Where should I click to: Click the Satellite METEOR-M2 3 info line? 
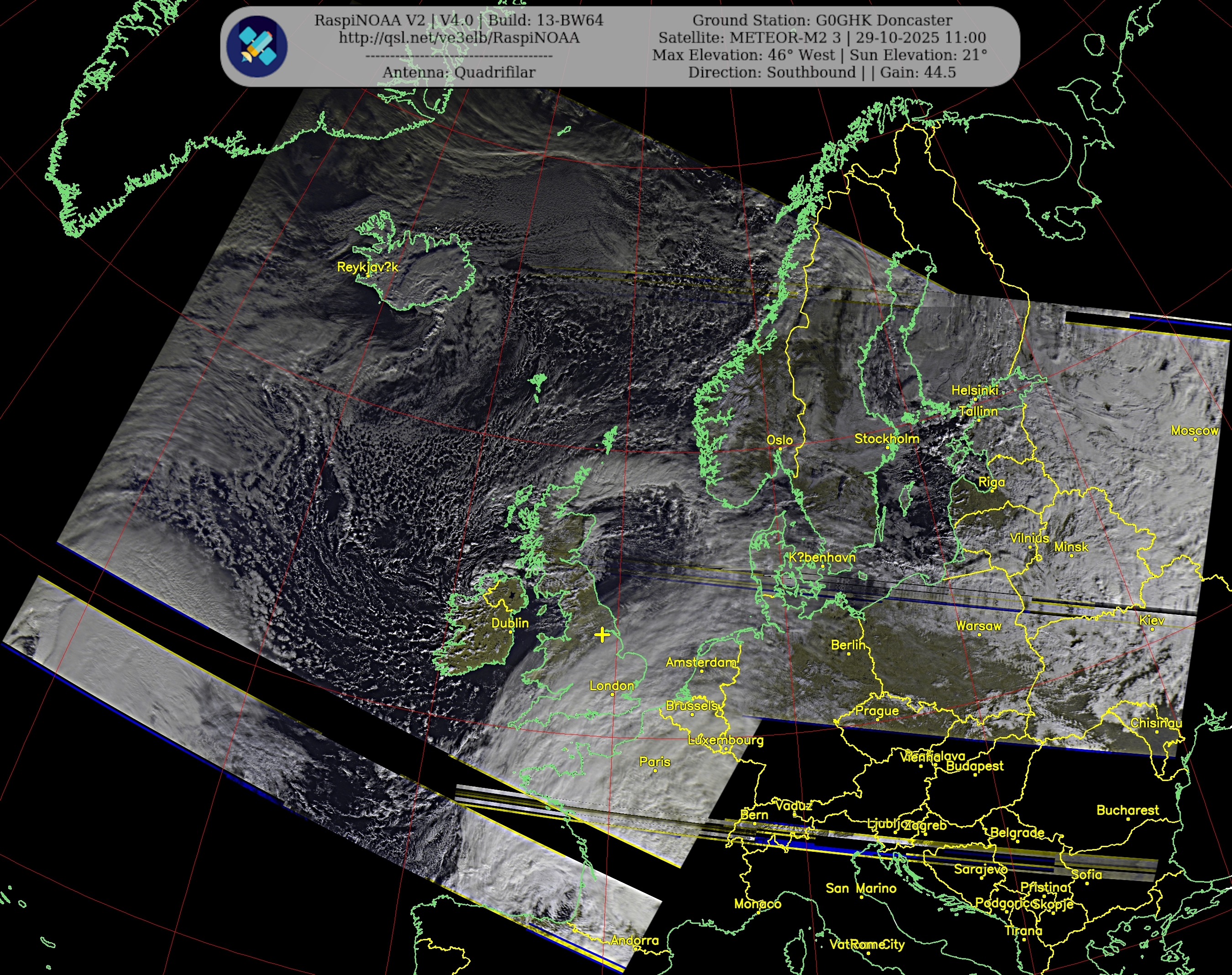click(822, 38)
